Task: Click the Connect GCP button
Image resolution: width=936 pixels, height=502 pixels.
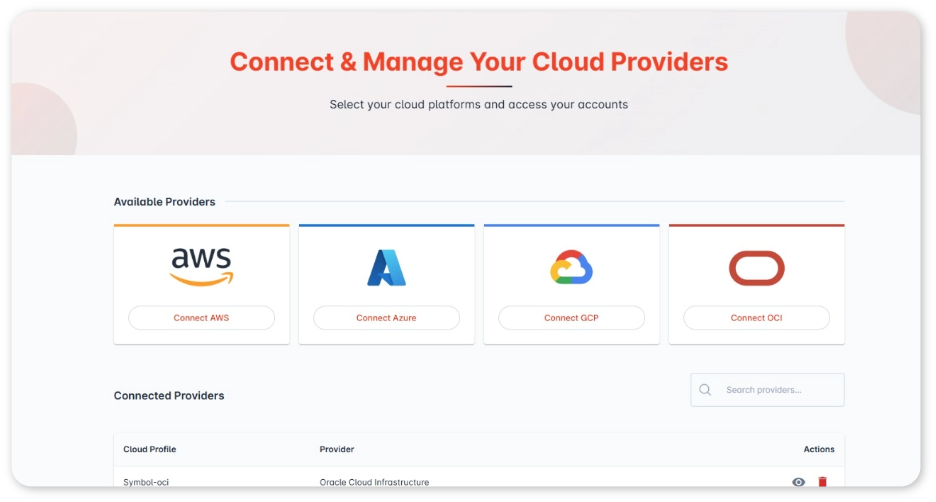Action: click(571, 318)
